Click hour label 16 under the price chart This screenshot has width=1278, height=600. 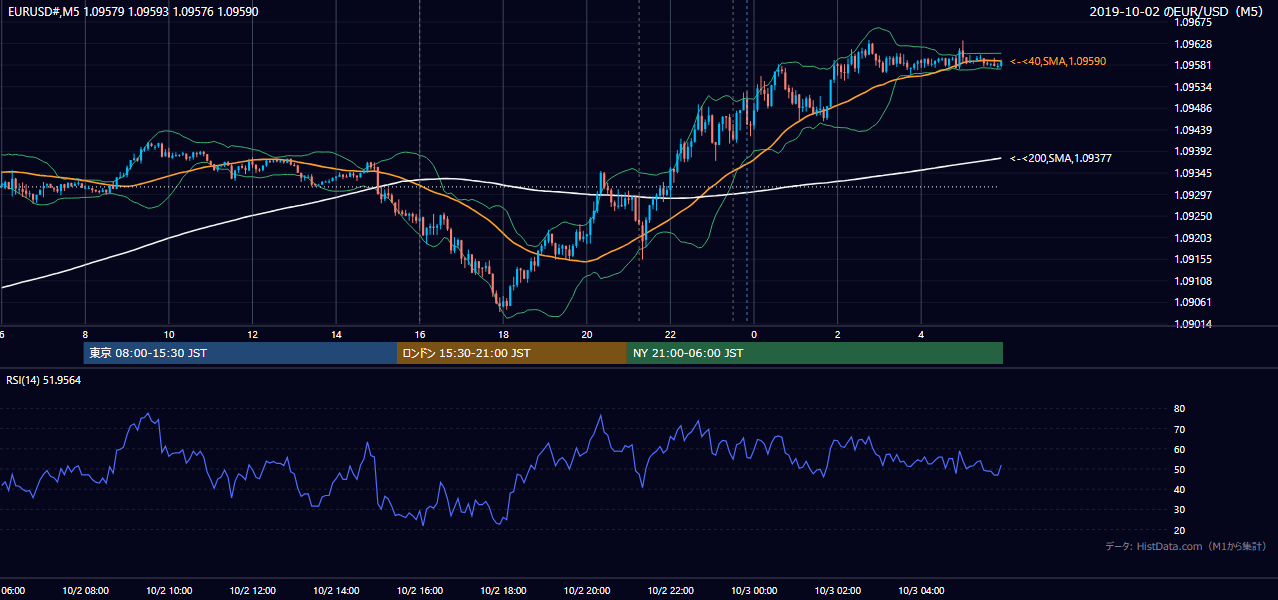[x=420, y=335]
